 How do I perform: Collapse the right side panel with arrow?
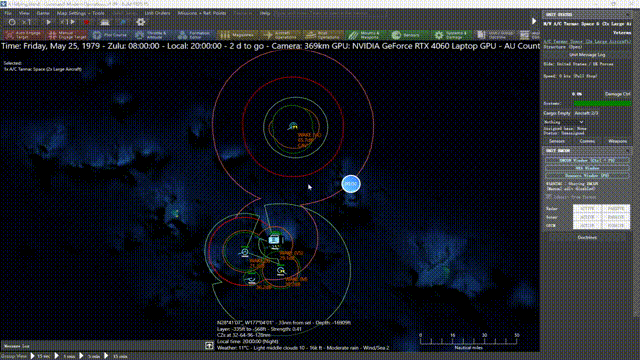click(534, 21)
